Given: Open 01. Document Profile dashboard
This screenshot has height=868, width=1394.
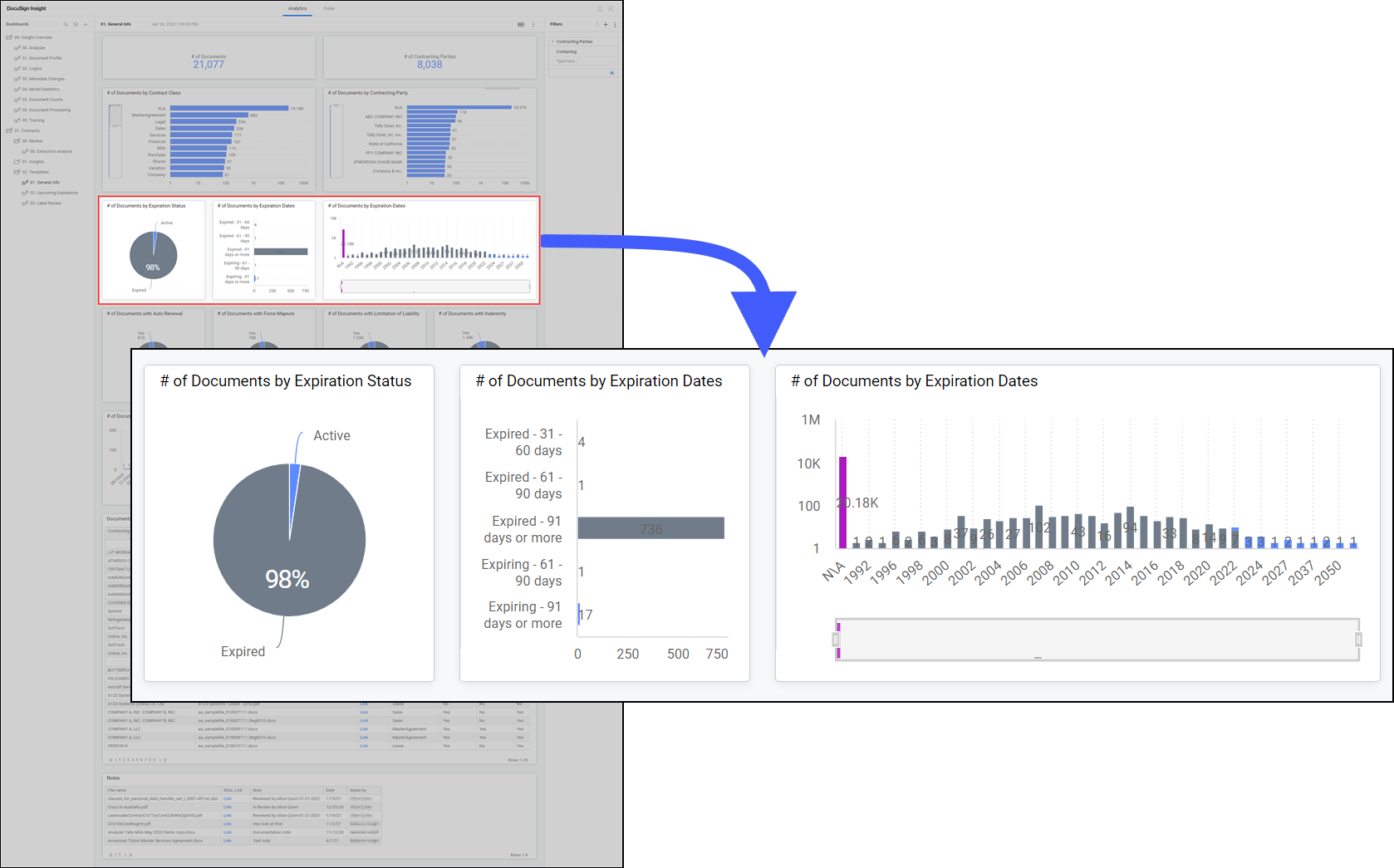Looking at the screenshot, I should (x=42, y=58).
